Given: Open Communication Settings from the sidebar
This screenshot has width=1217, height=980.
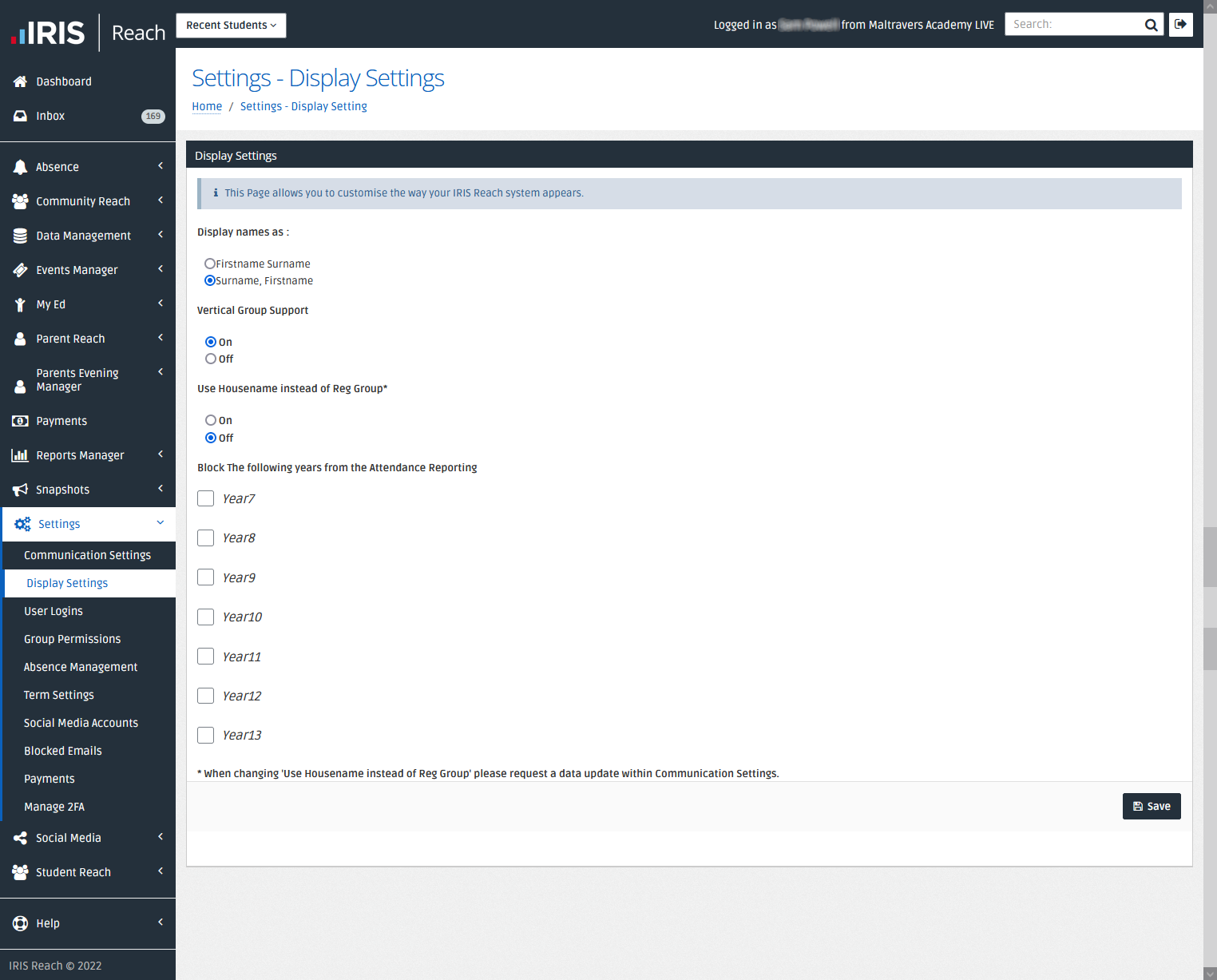Looking at the screenshot, I should click(x=88, y=555).
